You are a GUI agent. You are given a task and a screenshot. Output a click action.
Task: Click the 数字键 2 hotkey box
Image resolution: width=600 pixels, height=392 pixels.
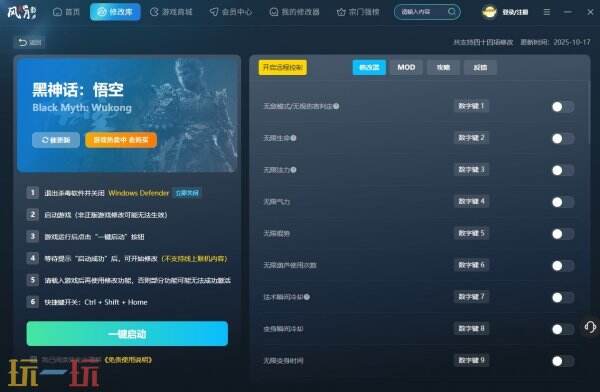pos(471,138)
